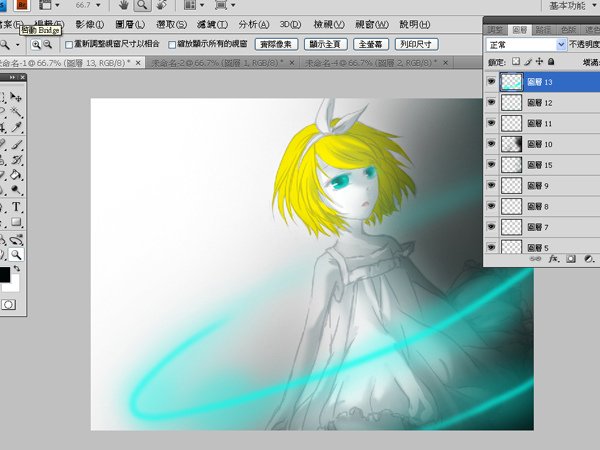Hide 圖層 7 with its eye icon
Image resolution: width=600 pixels, height=450 pixels.
point(491,227)
